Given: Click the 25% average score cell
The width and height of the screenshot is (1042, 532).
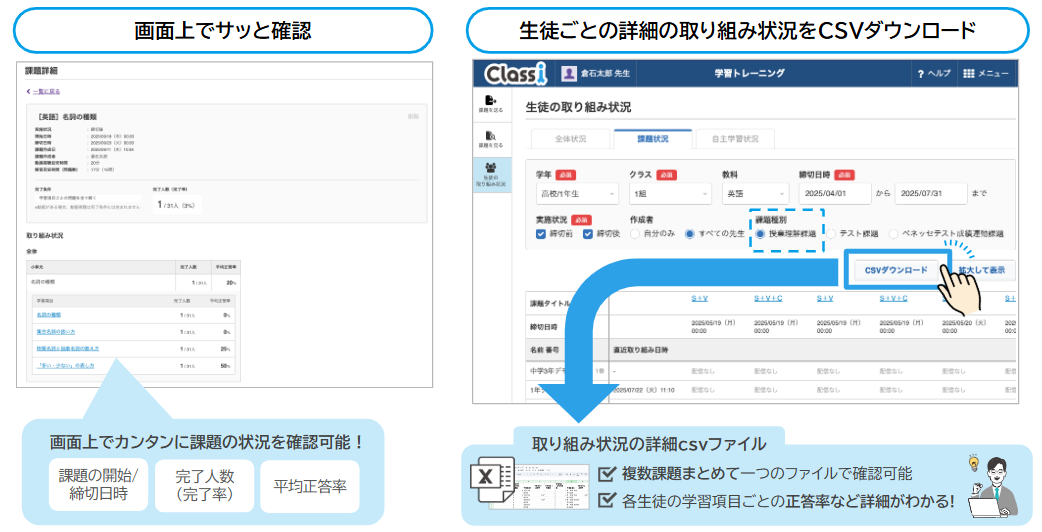Looking at the screenshot, I should [x=225, y=349].
